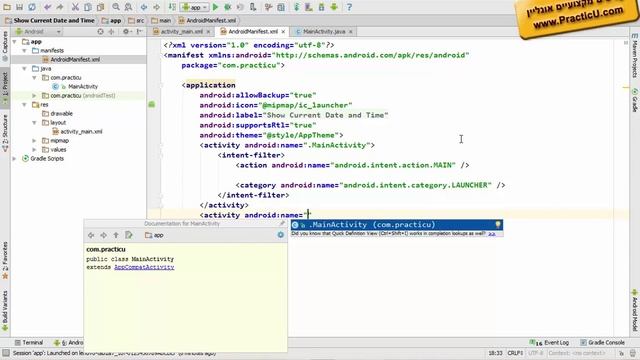
Task: Expand the mipmap folder
Action: click(34, 140)
